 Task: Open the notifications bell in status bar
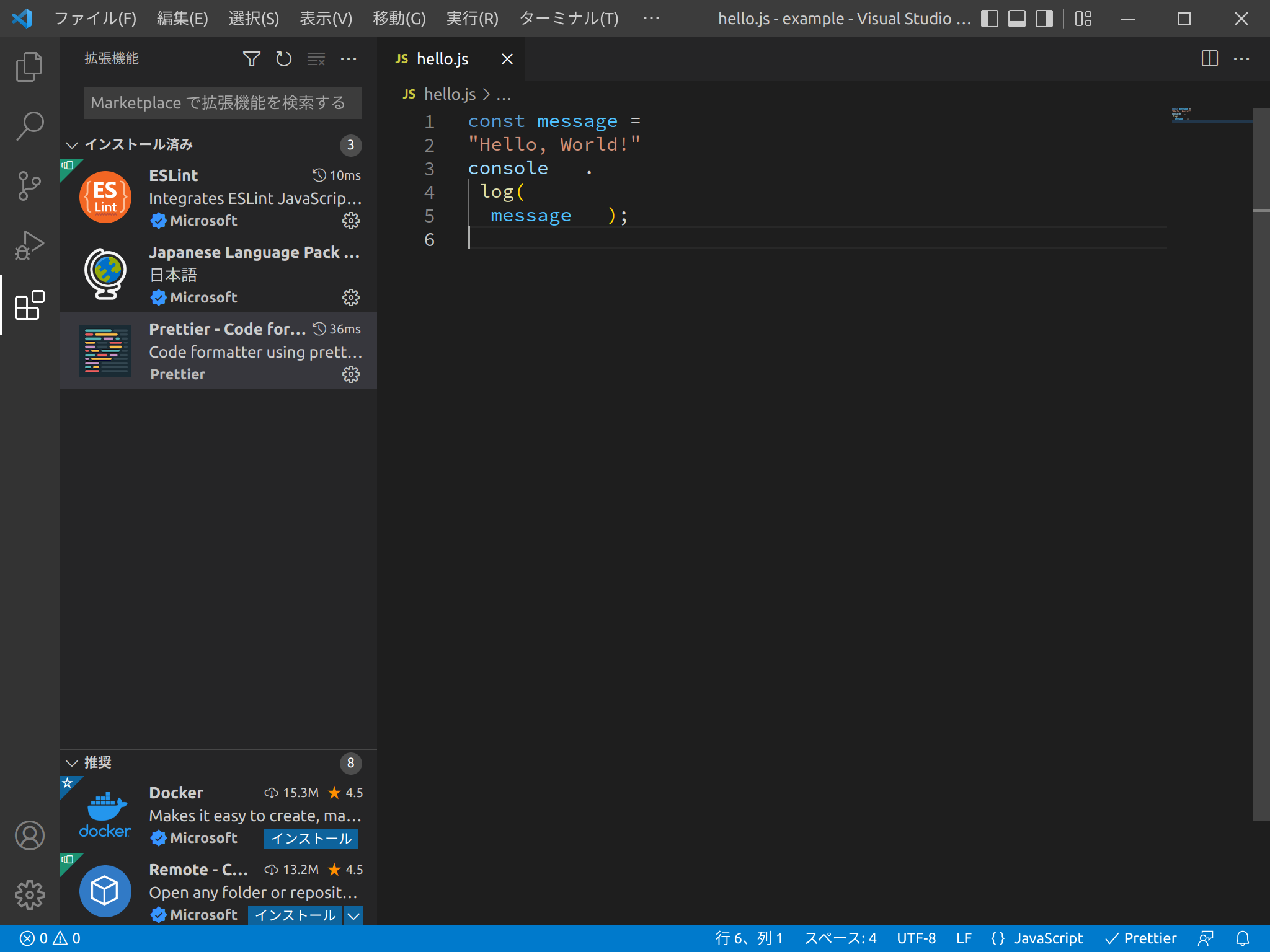pos(1243,938)
